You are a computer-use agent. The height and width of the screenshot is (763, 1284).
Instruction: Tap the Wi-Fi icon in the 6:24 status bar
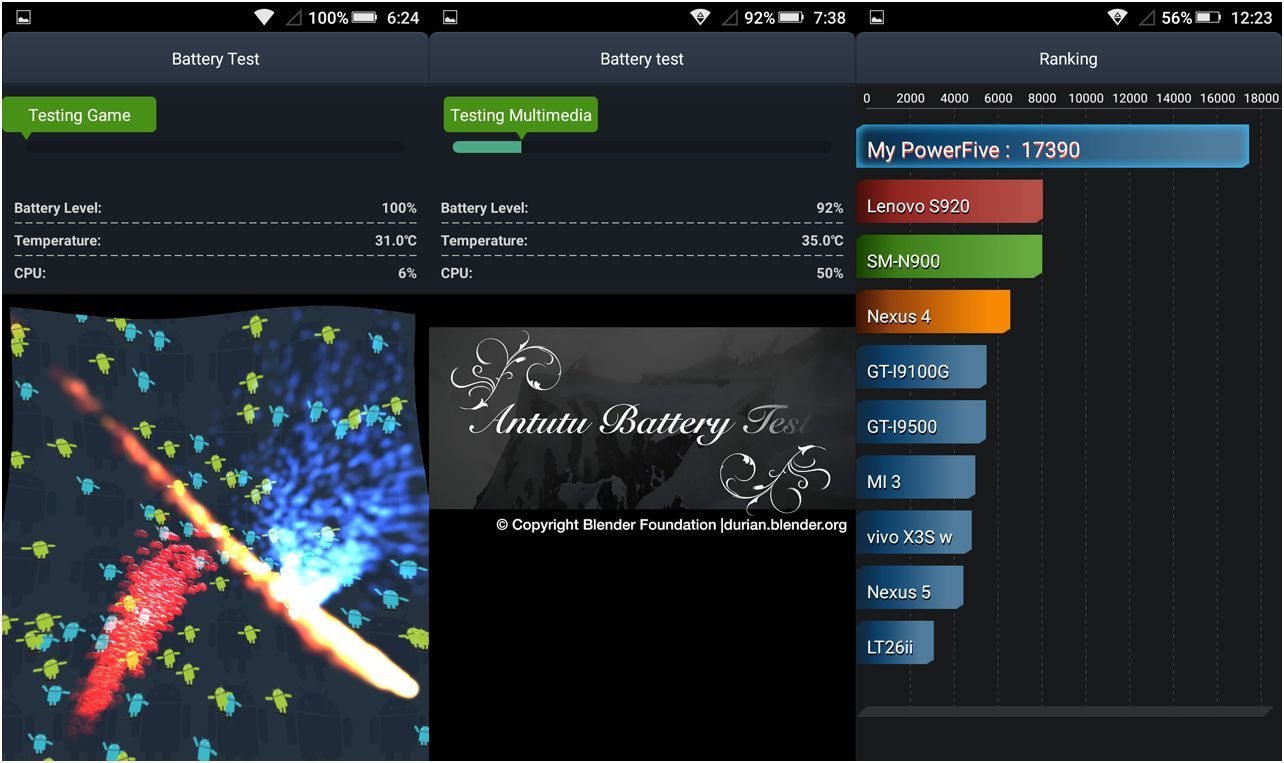point(264,18)
